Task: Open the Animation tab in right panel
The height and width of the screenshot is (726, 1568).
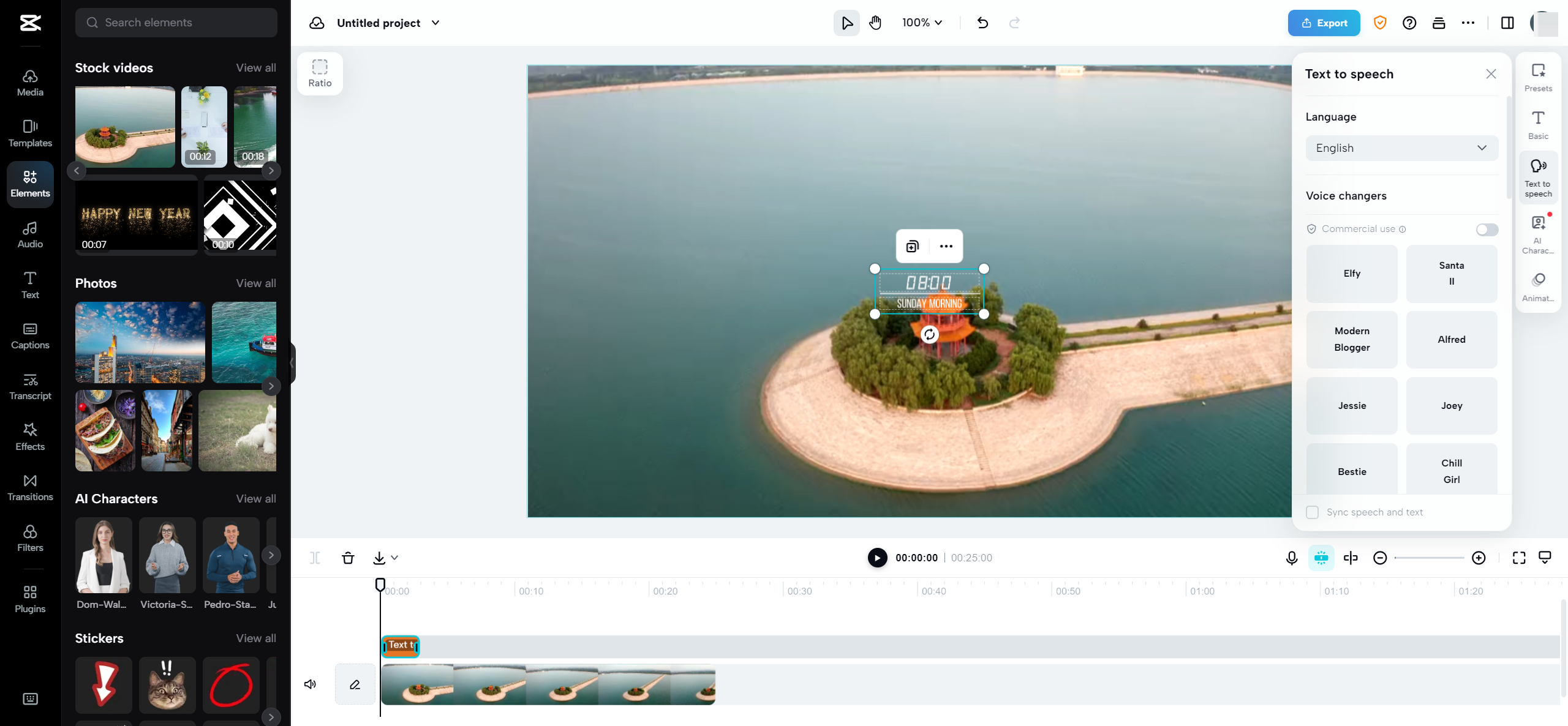Action: tap(1537, 287)
